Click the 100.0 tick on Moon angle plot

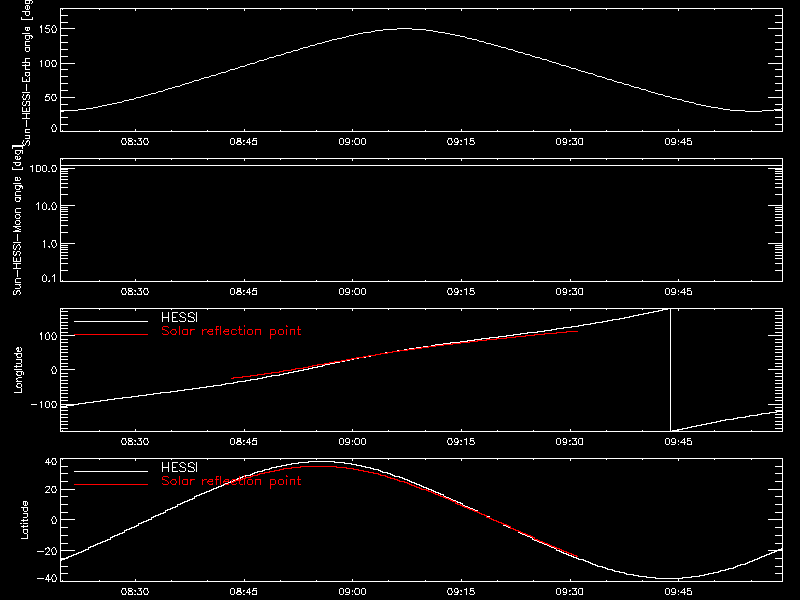click(43, 168)
